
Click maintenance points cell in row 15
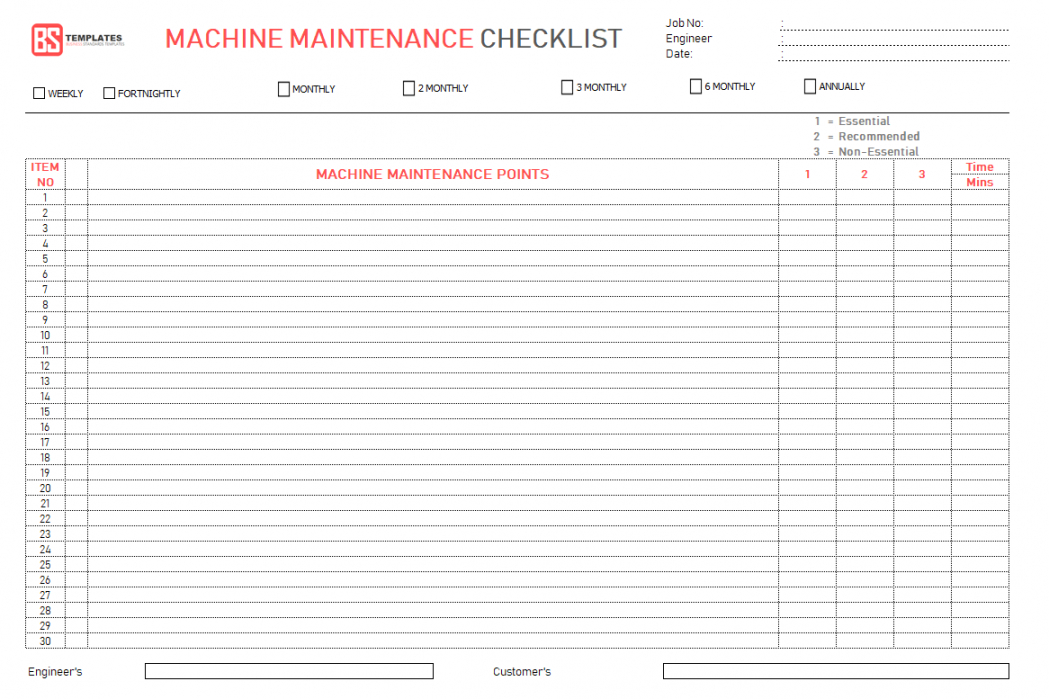(432, 412)
